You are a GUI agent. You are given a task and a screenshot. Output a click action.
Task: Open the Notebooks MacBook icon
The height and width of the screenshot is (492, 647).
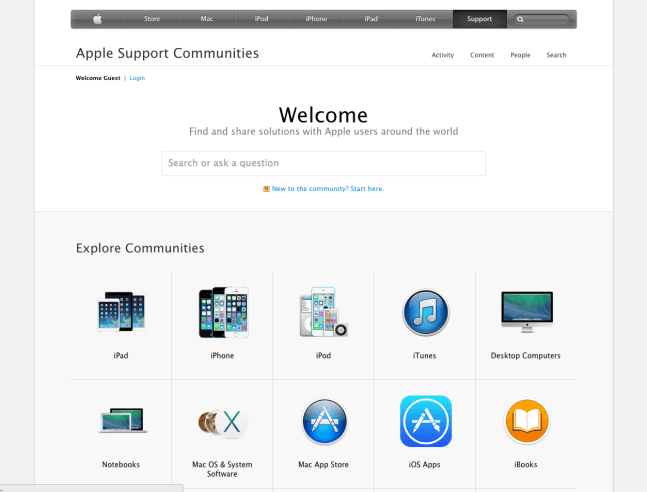click(123, 420)
